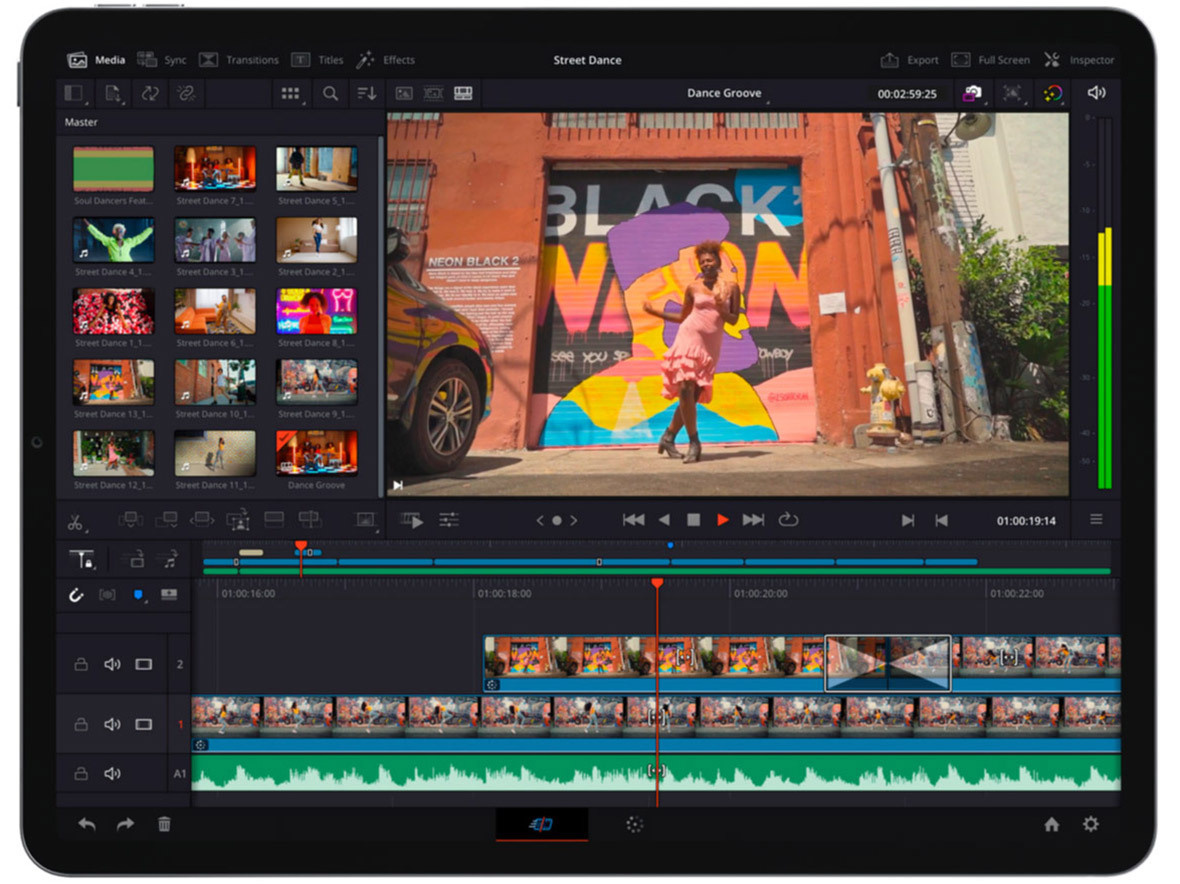Image resolution: width=1180 pixels, height=884 pixels.
Task: Select the razor cut tool above the timeline
Action: pos(77,521)
